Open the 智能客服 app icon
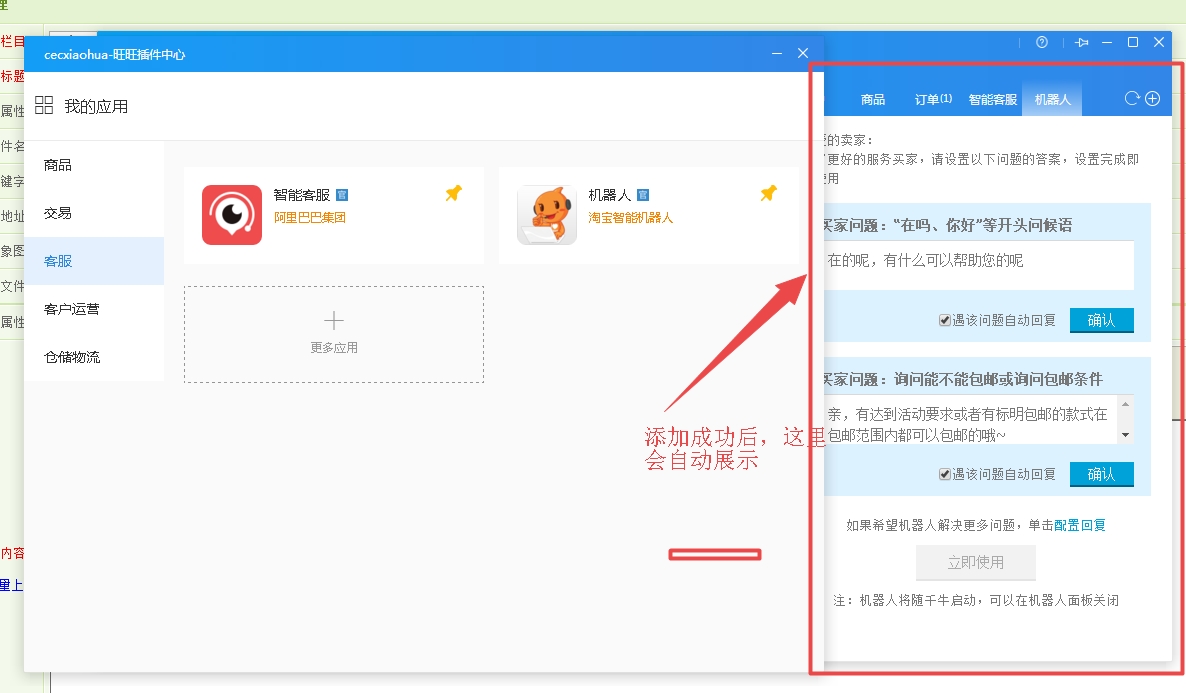This screenshot has width=1186, height=693. click(232, 215)
